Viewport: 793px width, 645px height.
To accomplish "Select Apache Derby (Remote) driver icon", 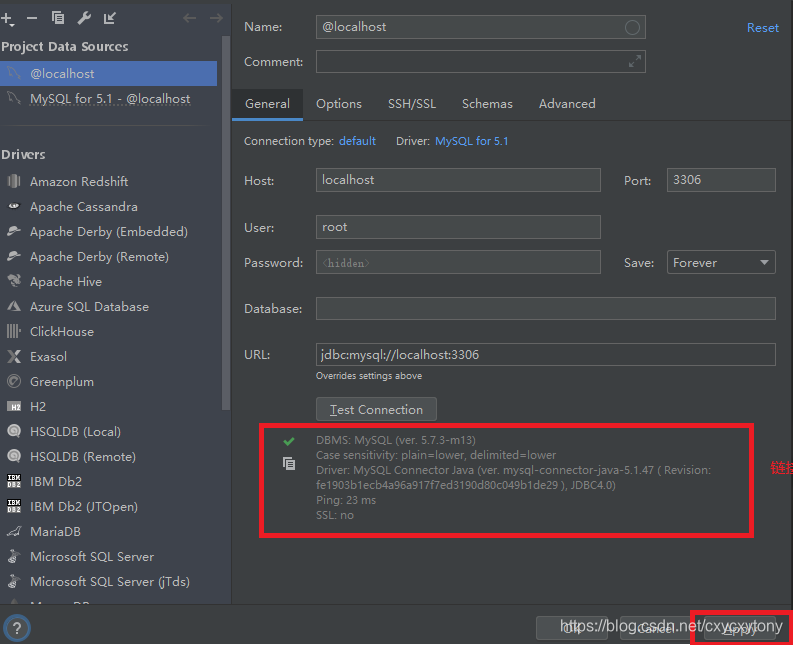I will 14,256.
